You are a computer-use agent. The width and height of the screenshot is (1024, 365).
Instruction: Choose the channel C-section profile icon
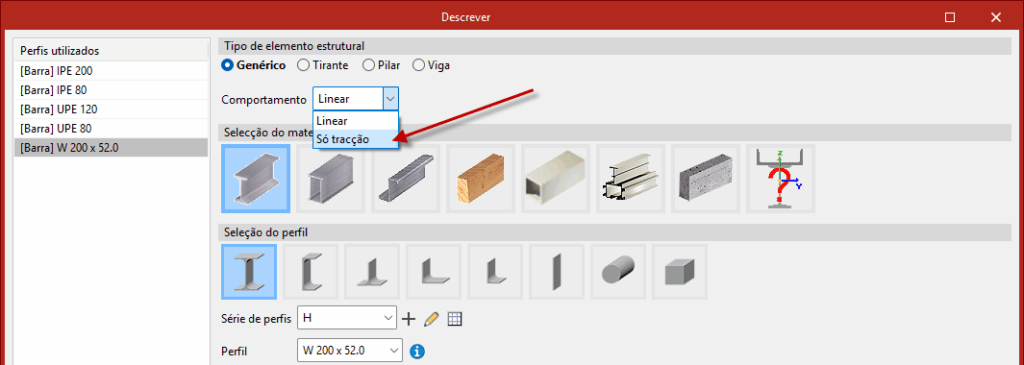click(310, 272)
